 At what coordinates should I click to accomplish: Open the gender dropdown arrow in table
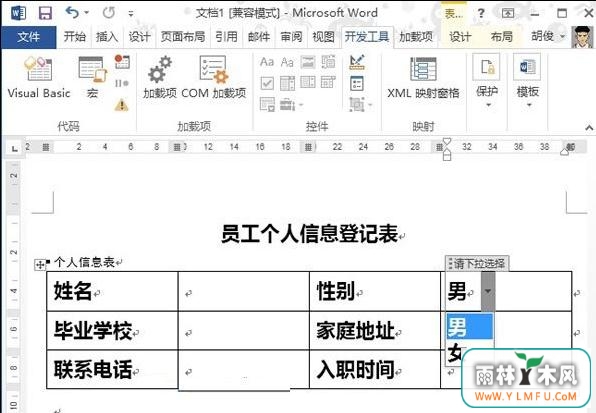tap(488, 291)
